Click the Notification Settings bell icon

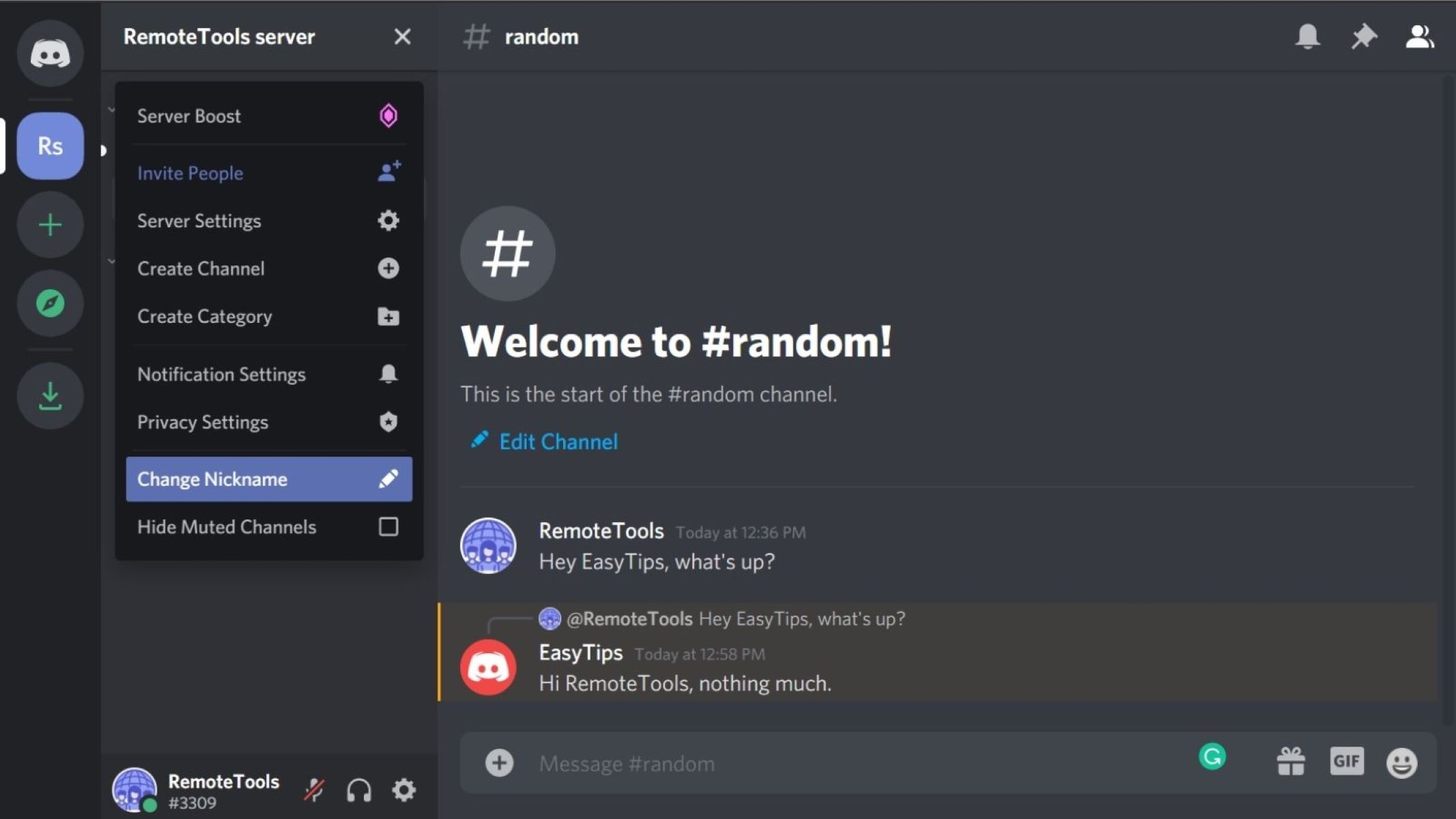tap(388, 374)
